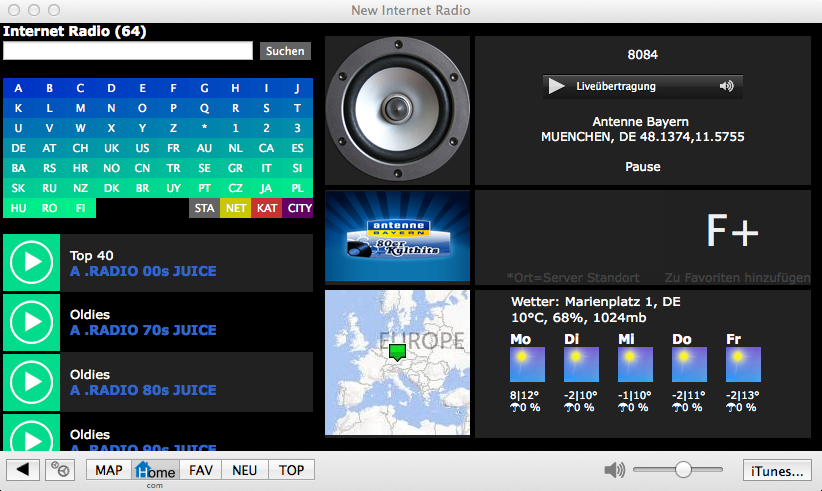Select country code HU
The width and height of the screenshot is (822, 491).
[18, 208]
